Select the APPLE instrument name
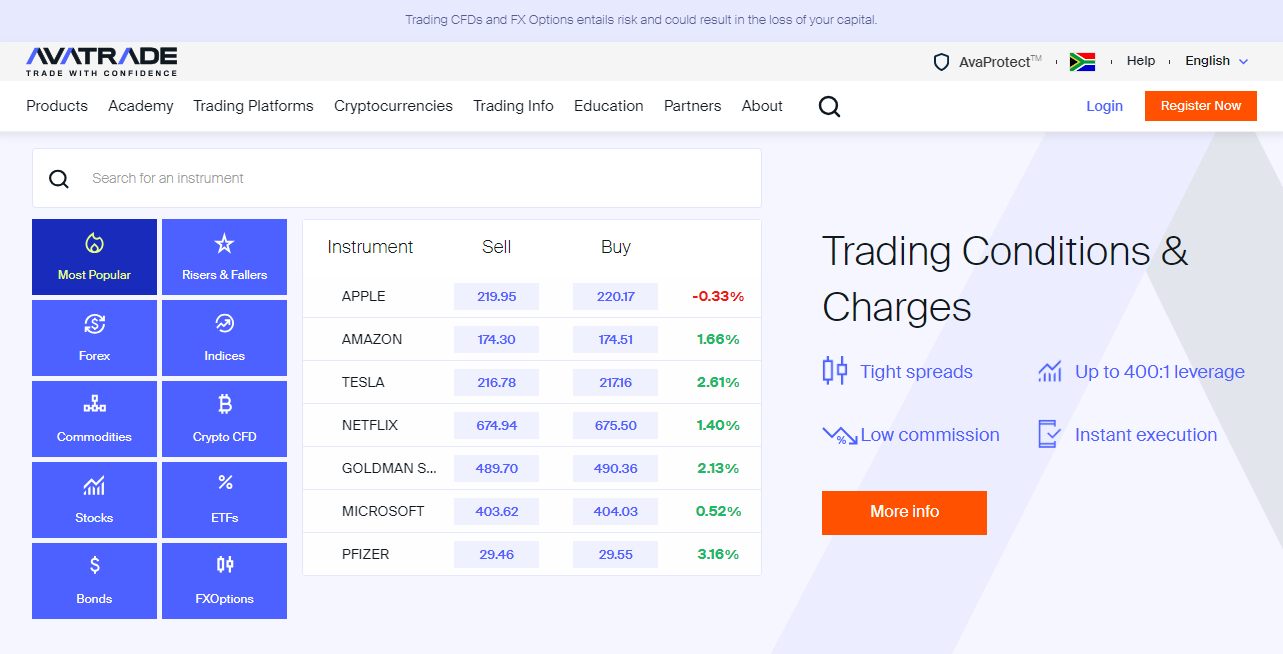Viewport: 1283px width, 654px height. click(364, 296)
